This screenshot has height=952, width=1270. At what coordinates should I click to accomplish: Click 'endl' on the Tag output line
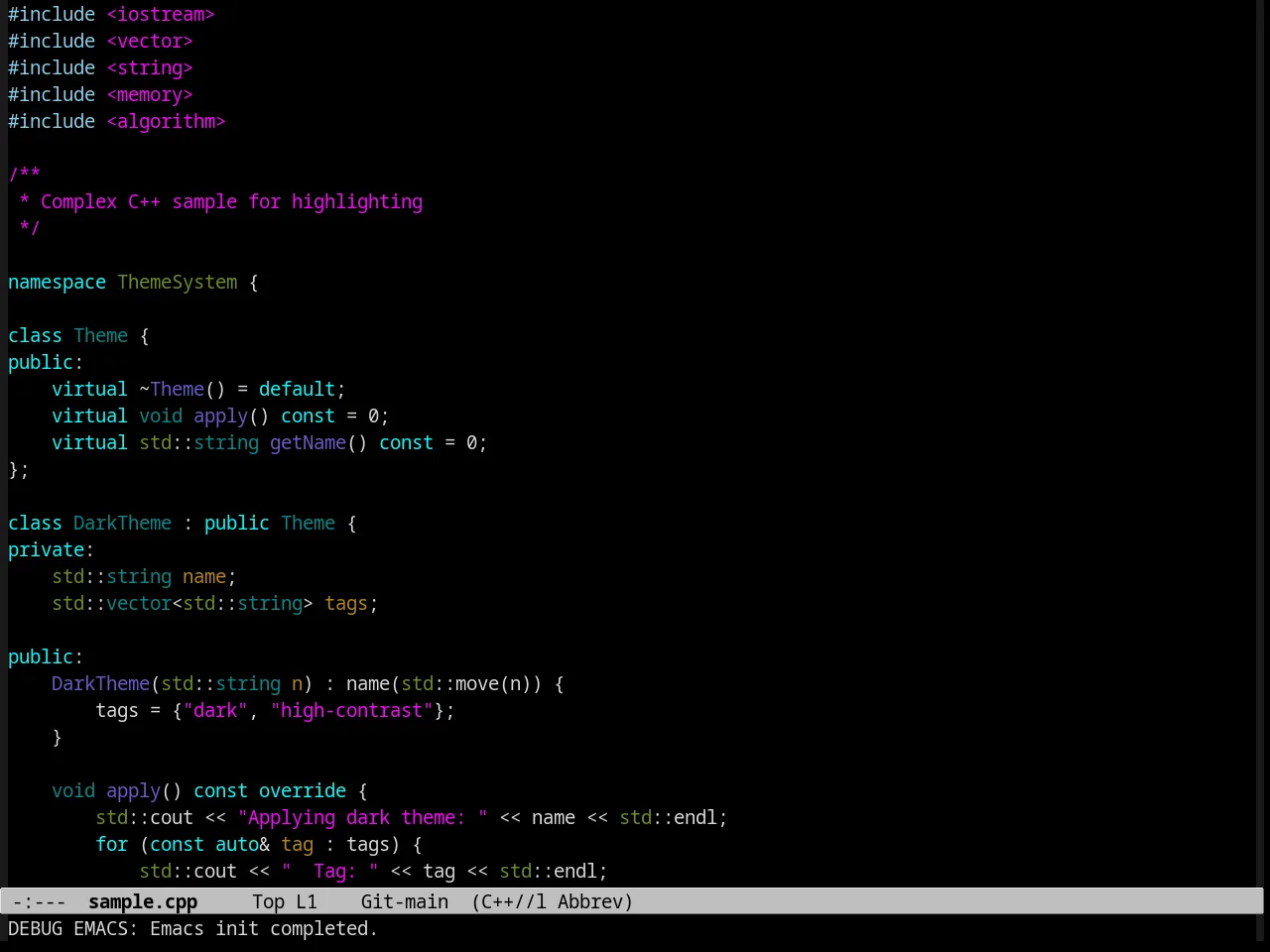[x=575, y=871]
